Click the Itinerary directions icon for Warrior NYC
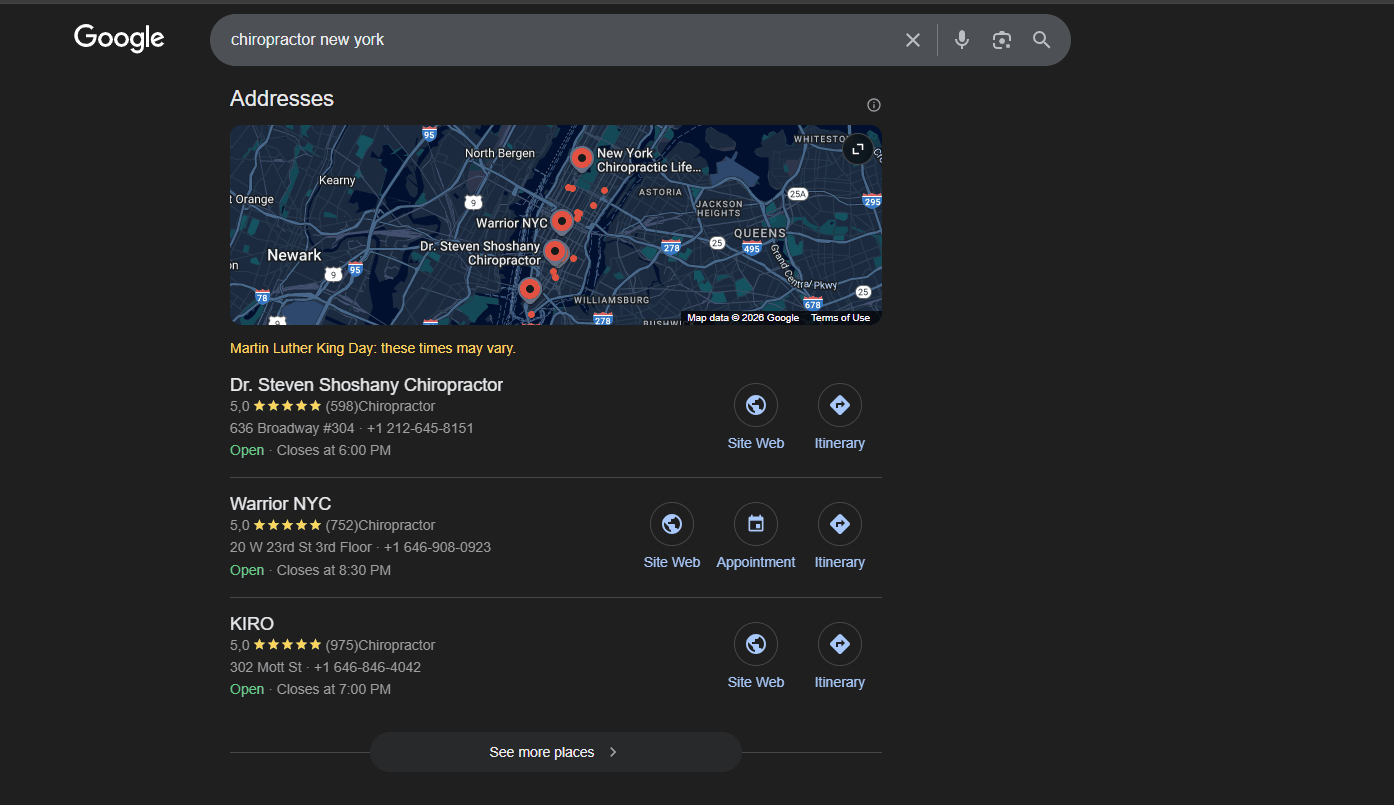The width and height of the screenshot is (1394, 805). 839,524
